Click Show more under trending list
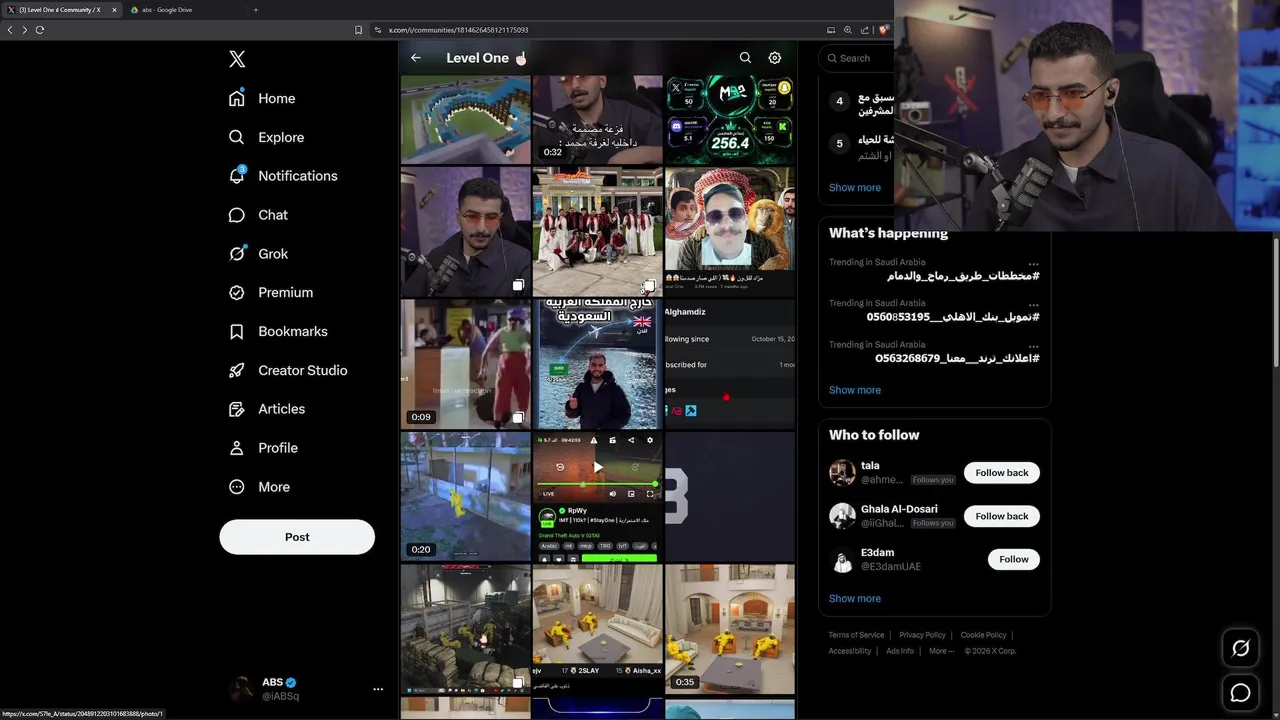The width and height of the screenshot is (1280, 720). pyautogui.click(x=855, y=188)
